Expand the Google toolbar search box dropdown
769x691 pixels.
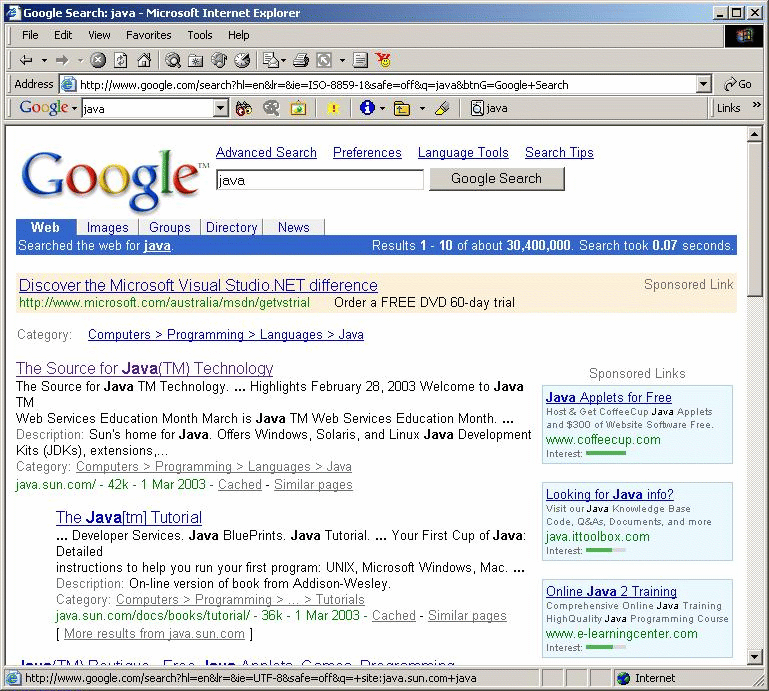click(221, 108)
